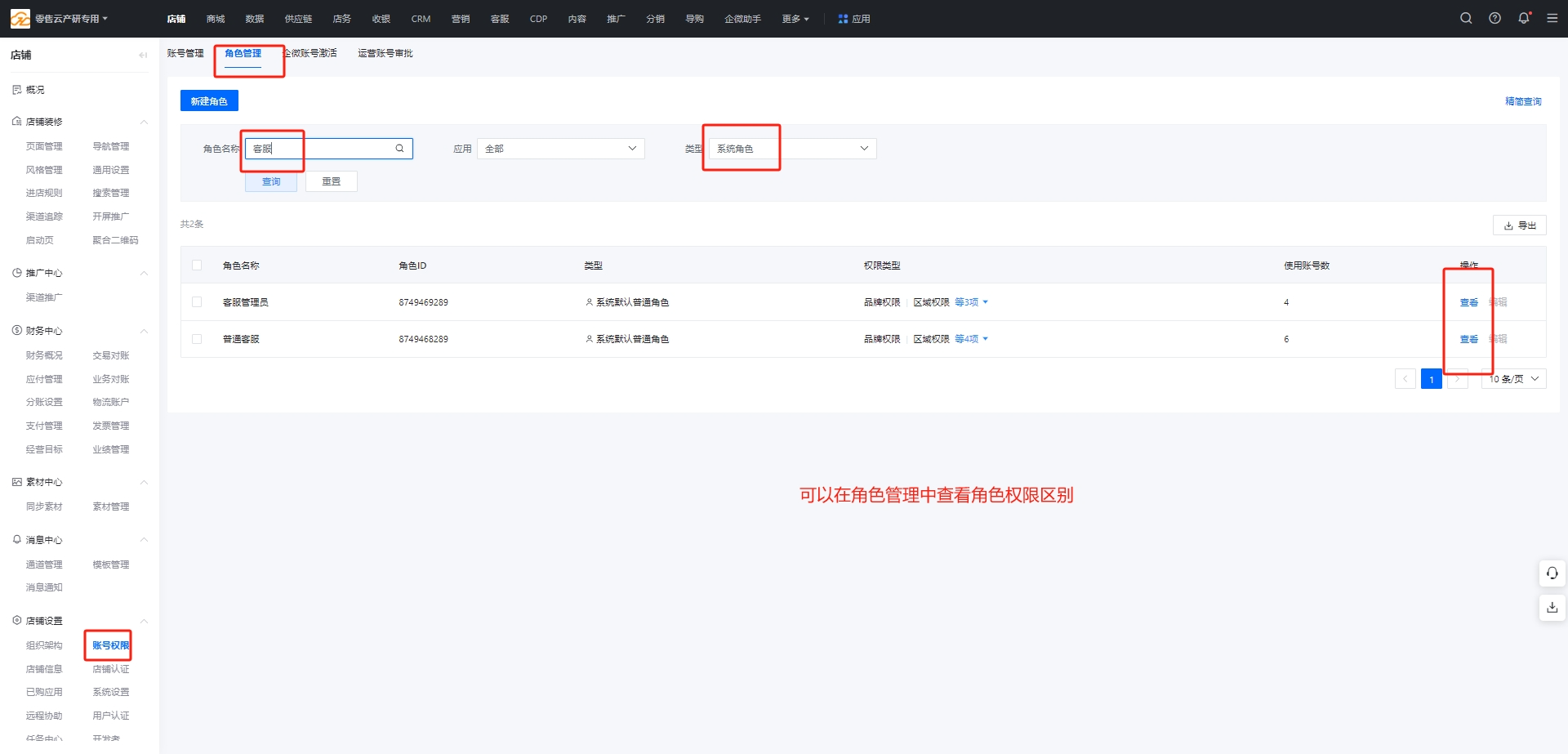Tick the checkbox for 客服管理员
The height and width of the screenshot is (754, 1568).
point(197,302)
